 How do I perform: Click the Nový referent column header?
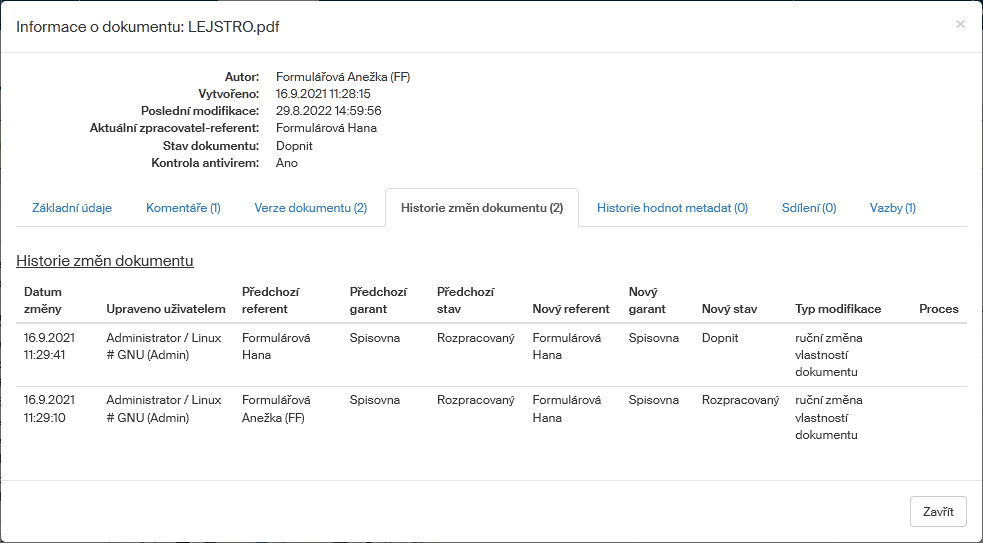pyautogui.click(x=570, y=309)
